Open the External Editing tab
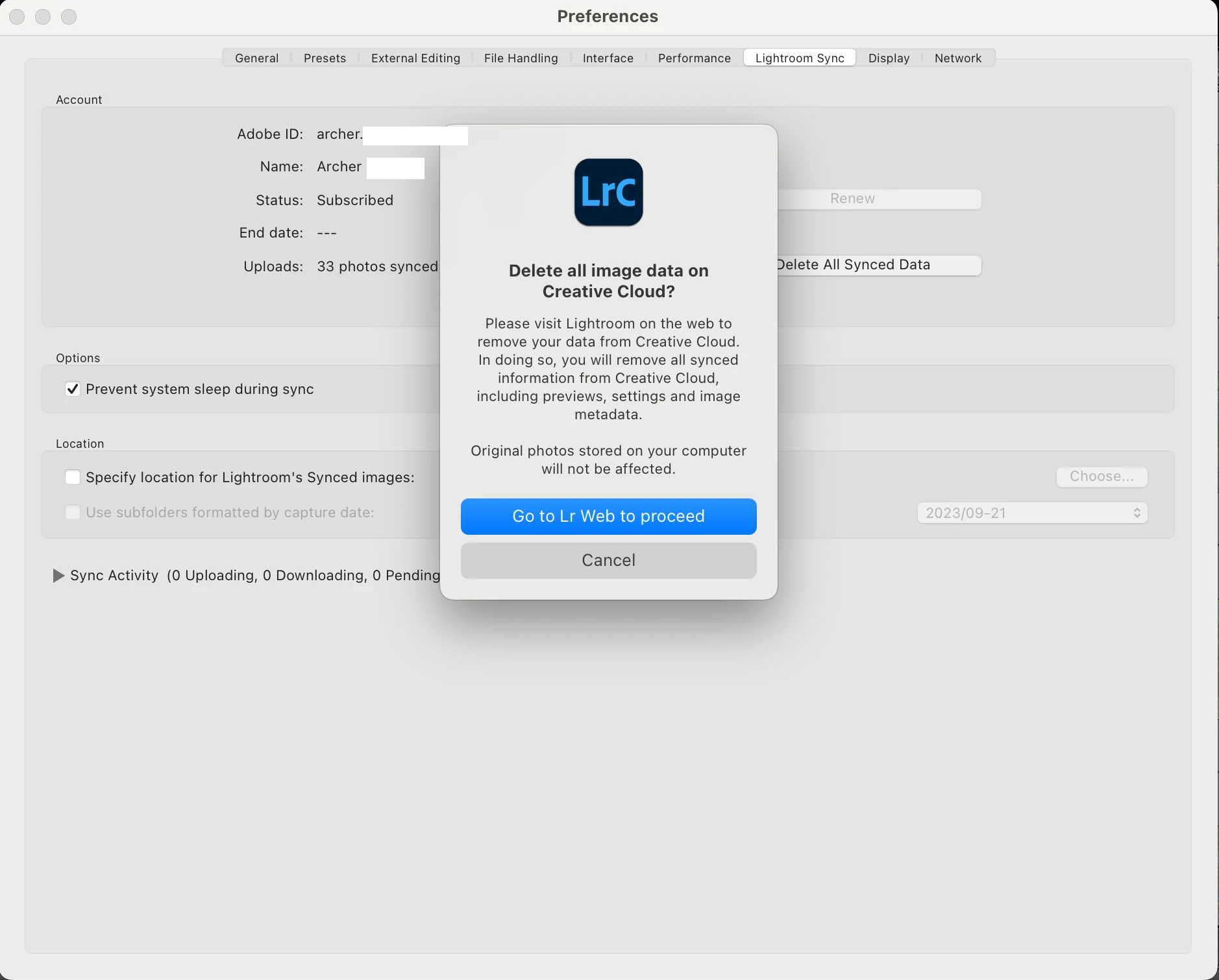Image resolution: width=1219 pixels, height=980 pixels. click(415, 58)
